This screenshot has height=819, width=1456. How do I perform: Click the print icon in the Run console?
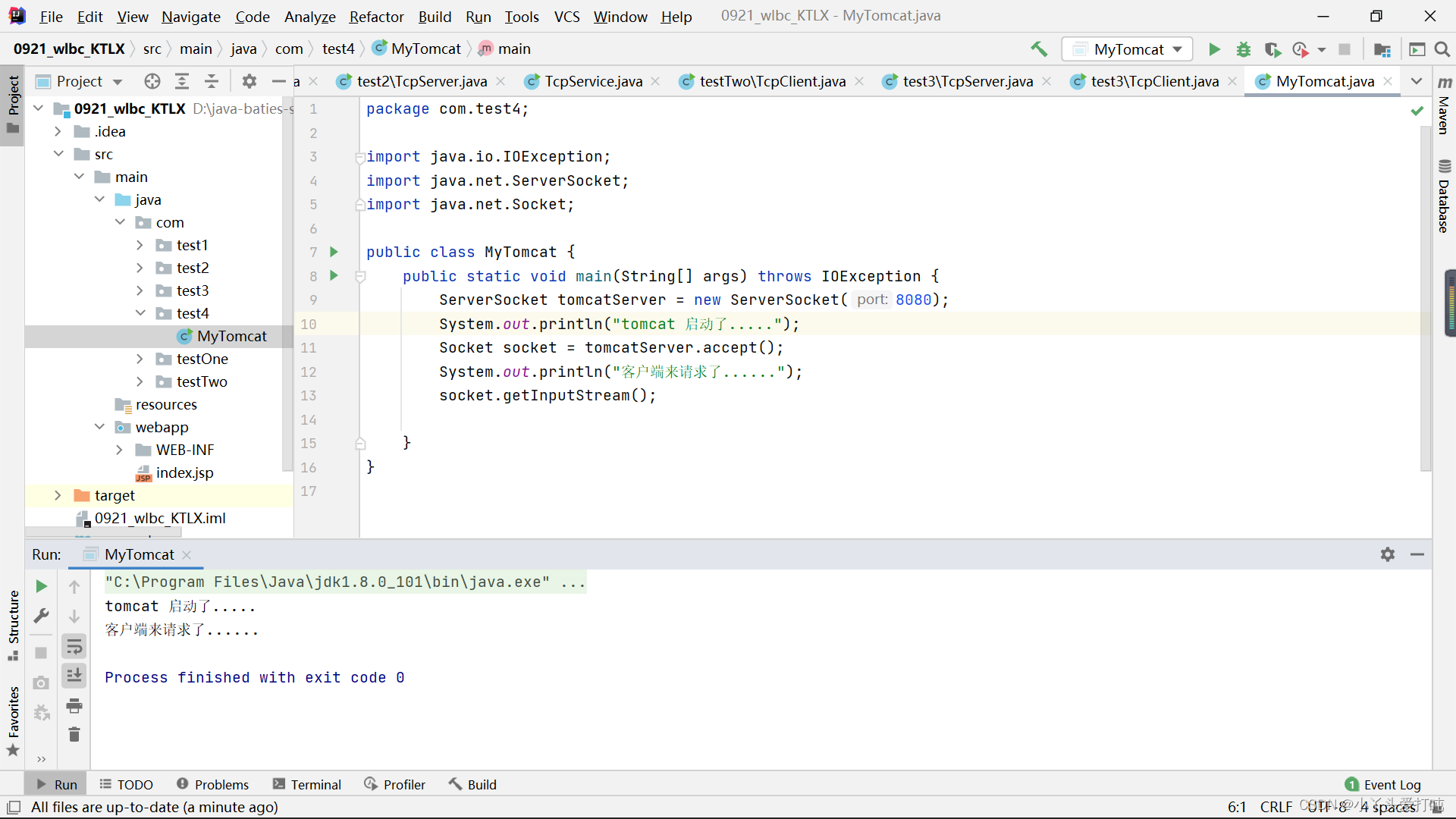click(x=74, y=706)
